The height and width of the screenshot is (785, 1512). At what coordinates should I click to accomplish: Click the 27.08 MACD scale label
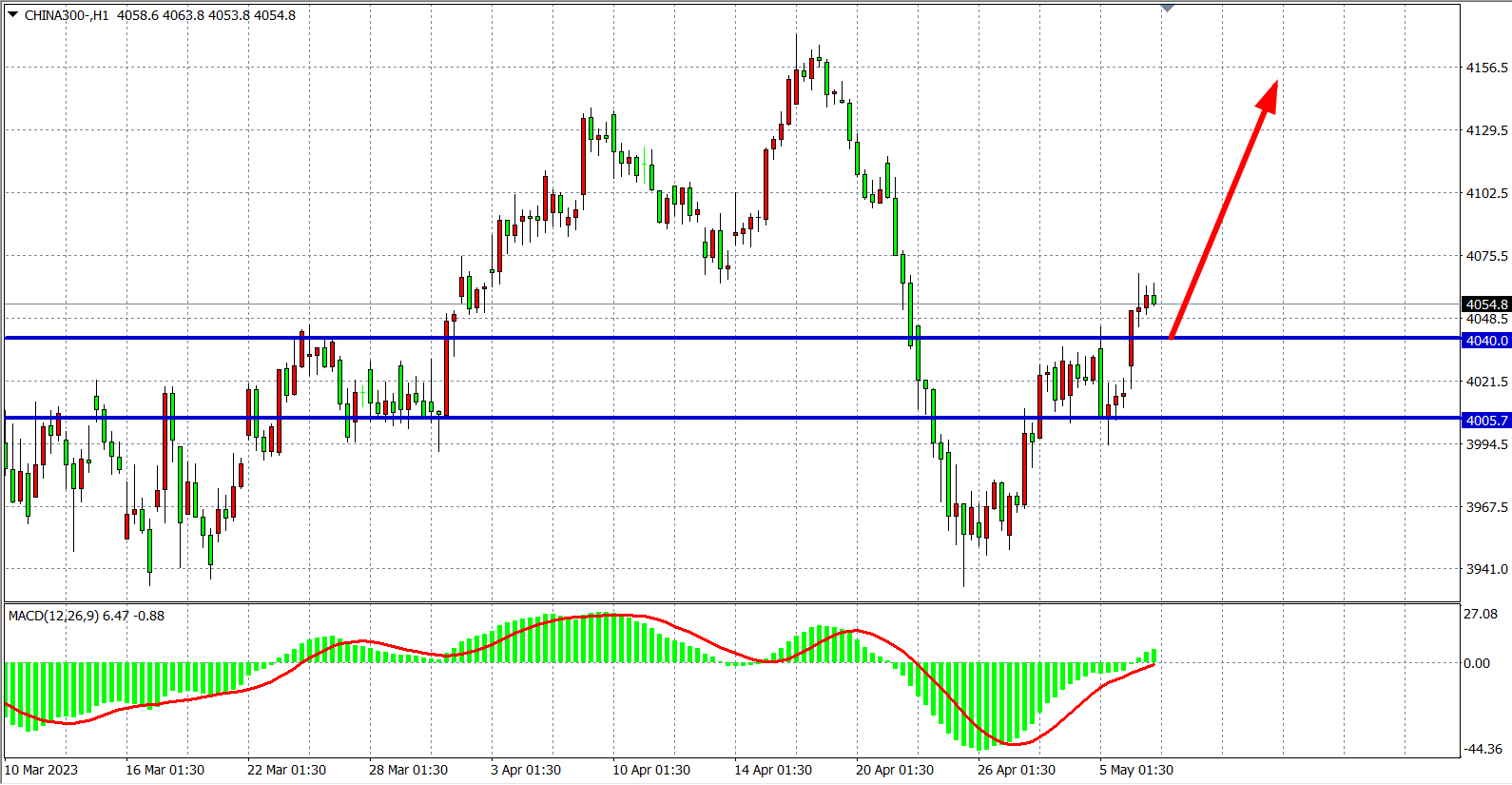point(1481,614)
